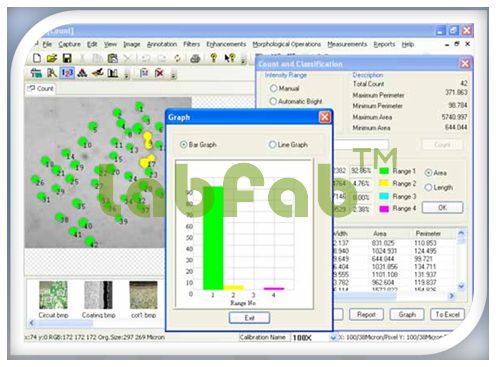Click the OK button beside Range 4

[x=442, y=207]
